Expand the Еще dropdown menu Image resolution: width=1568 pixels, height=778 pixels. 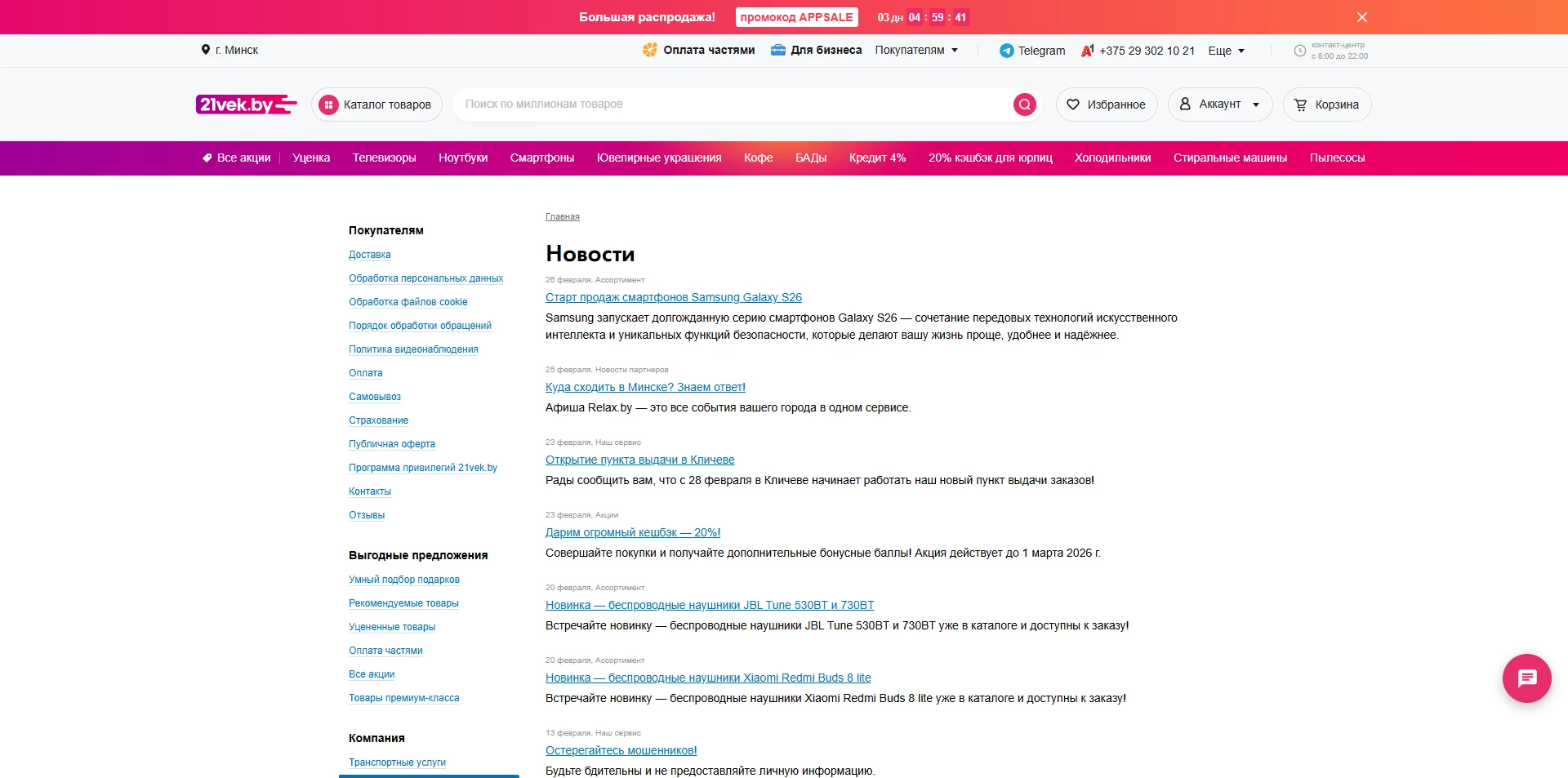1226,51
